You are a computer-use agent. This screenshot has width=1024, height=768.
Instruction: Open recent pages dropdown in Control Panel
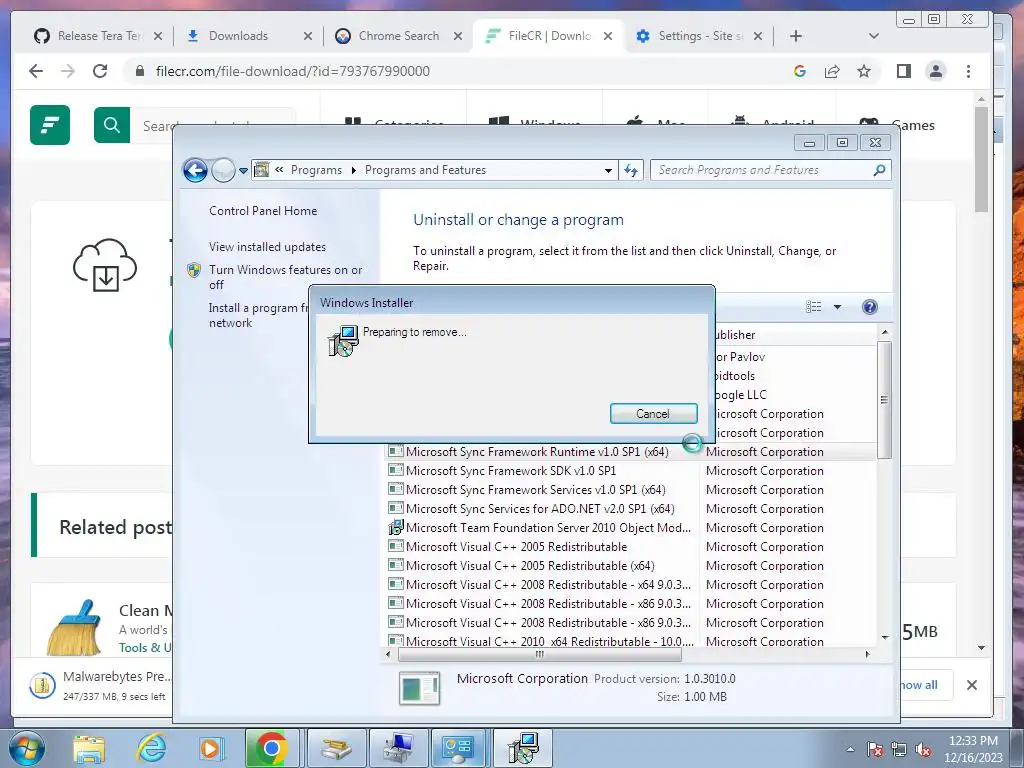point(243,170)
